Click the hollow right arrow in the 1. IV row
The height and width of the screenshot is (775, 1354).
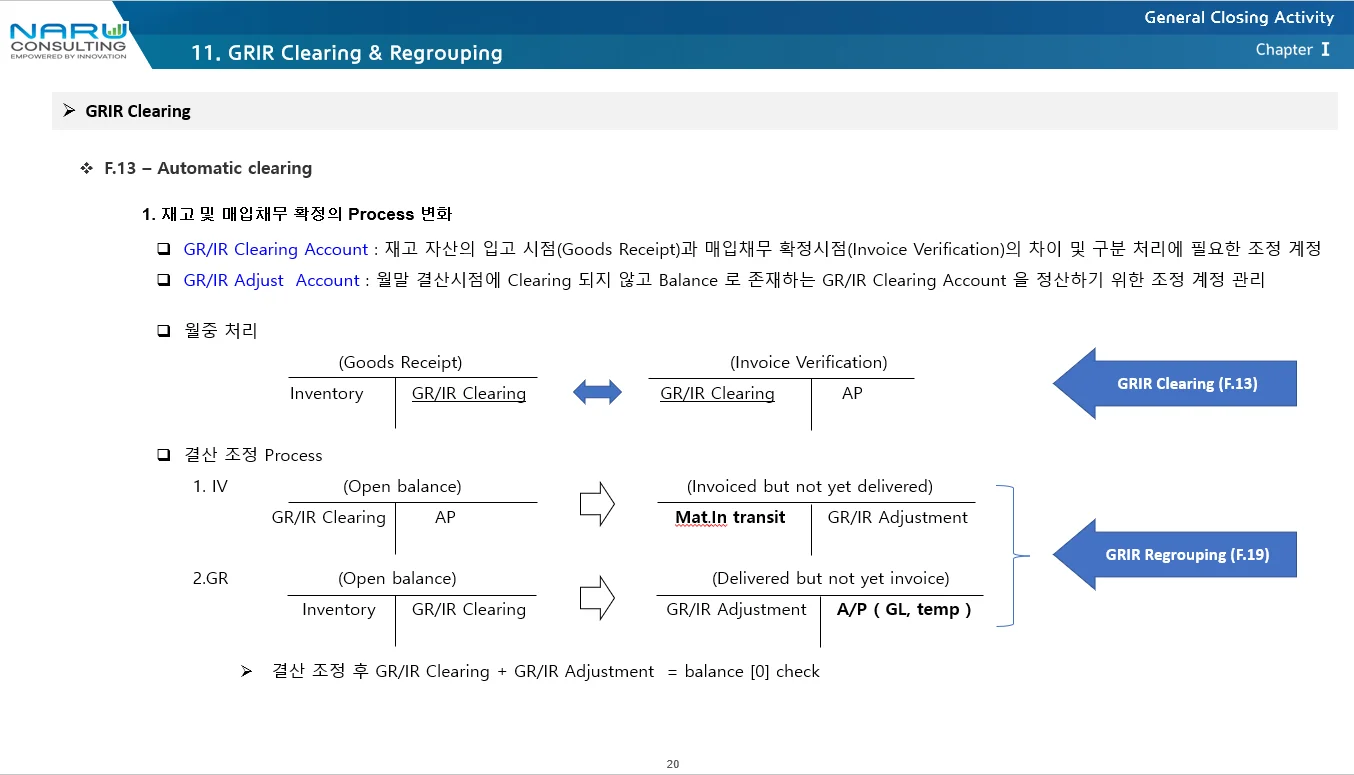(x=597, y=505)
